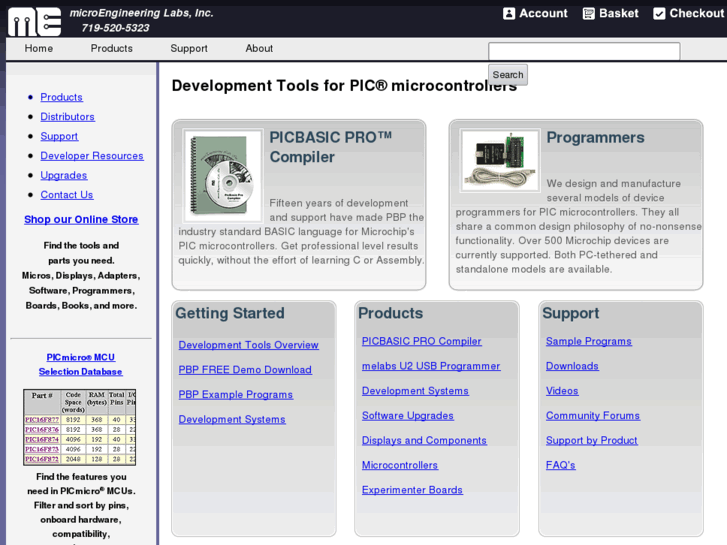This screenshot has width=727, height=545.
Task: Open Downloads link under Support
Action: click(x=572, y=366)
